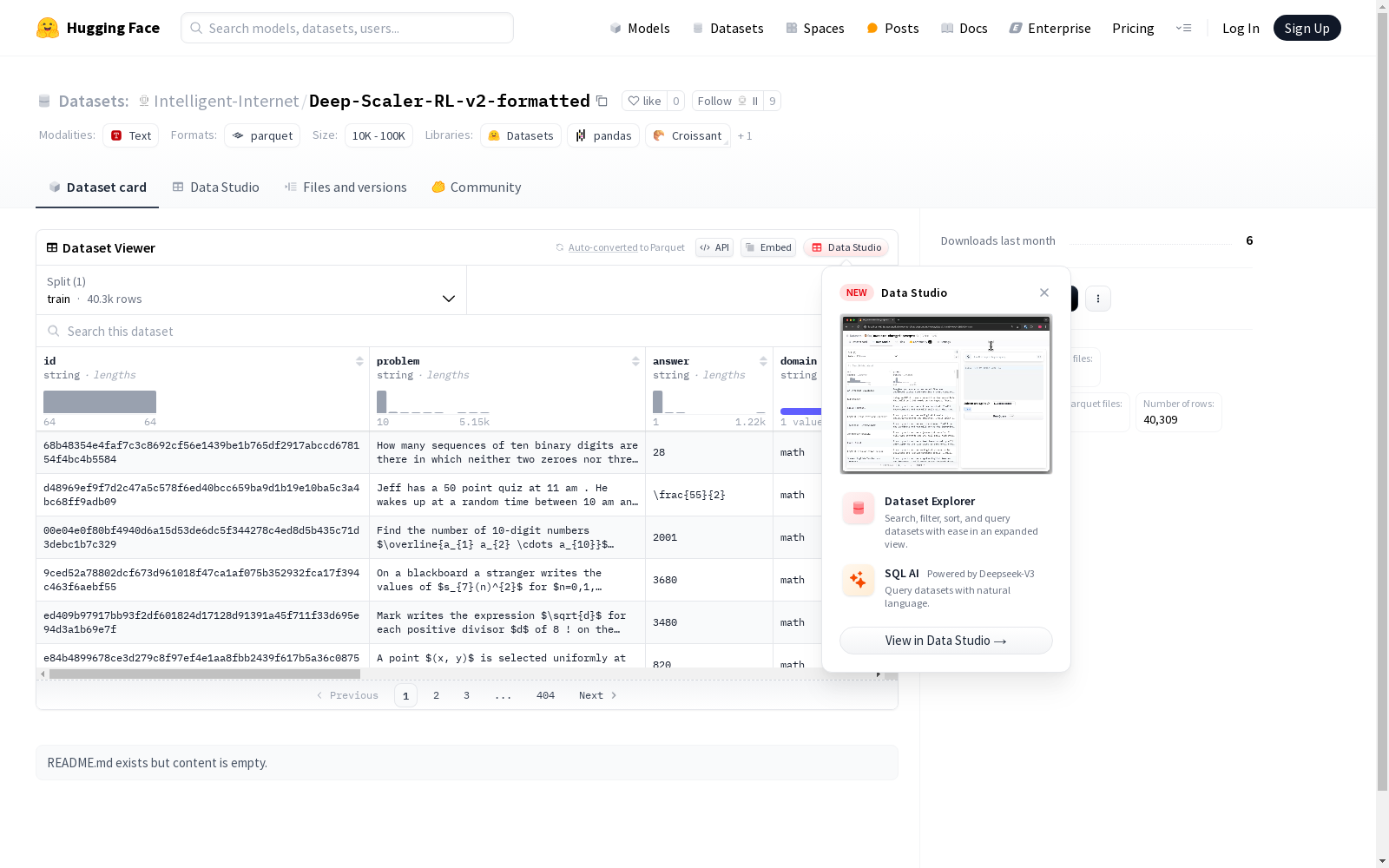Image resolution: width=1389 pixels, height=868 pixels.
Task: Click the pandas library tag
Action: (x=603, y=135)
